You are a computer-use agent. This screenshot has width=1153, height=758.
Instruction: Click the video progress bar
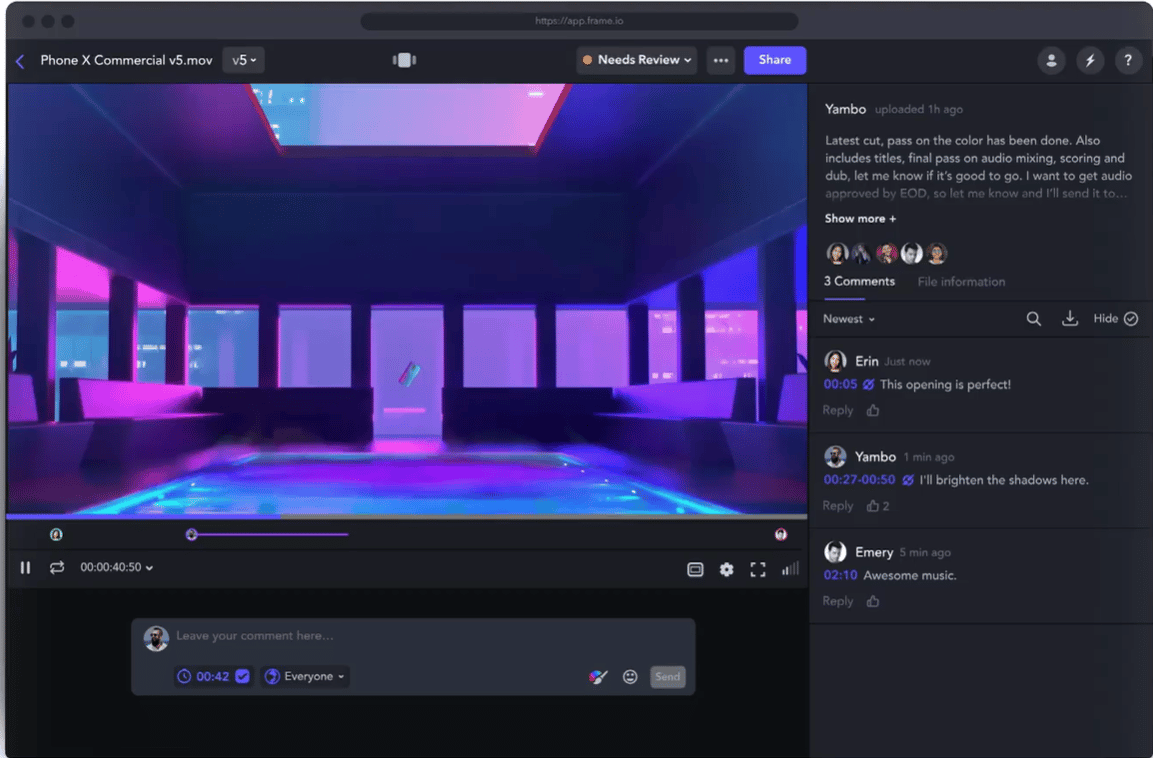point(407,517)
